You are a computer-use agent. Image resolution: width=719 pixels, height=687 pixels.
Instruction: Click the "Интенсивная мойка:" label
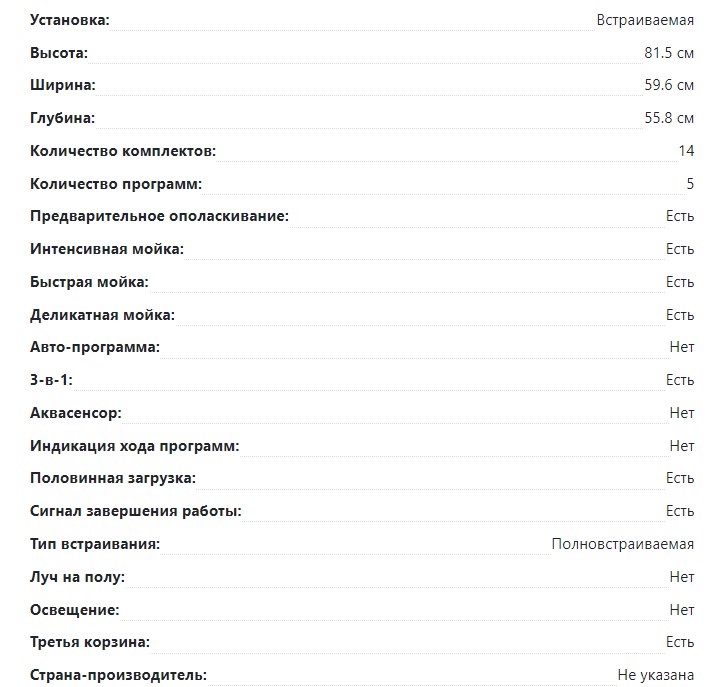click(107, 249)
